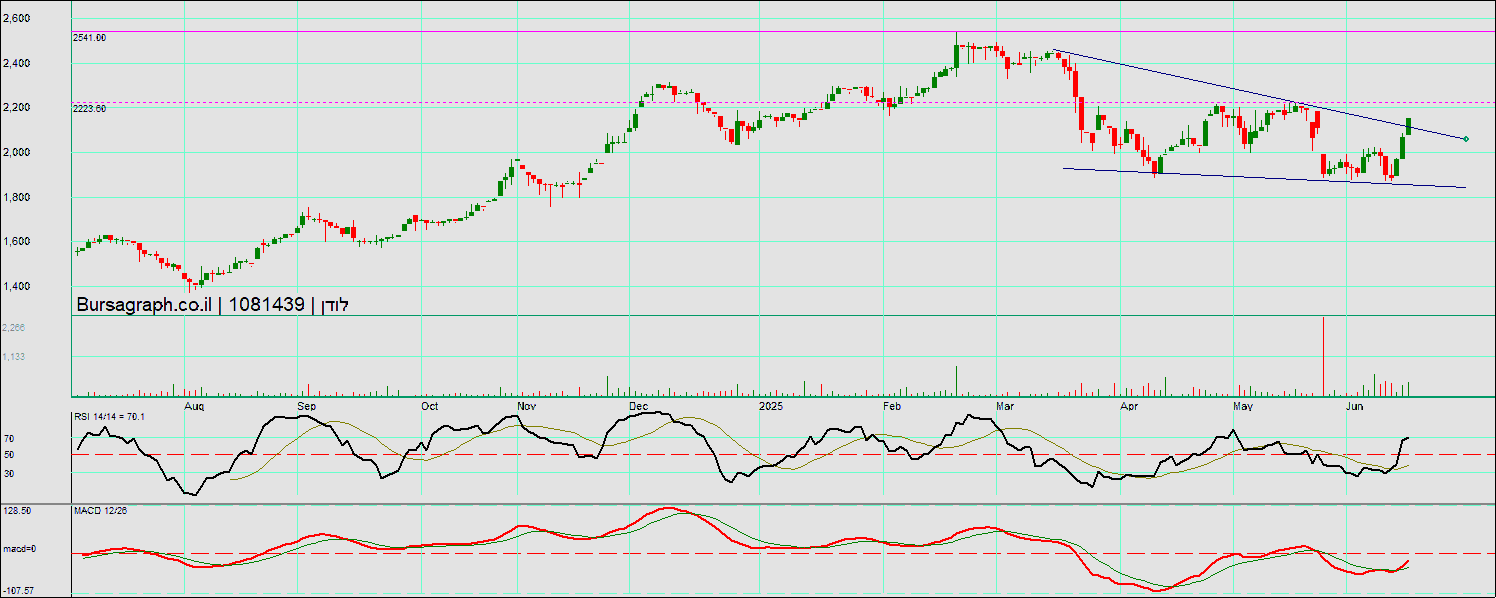The height and width of the screenshot is (598, 1496).
Task: Select the 2541.00 high price label
Action: 90,37
